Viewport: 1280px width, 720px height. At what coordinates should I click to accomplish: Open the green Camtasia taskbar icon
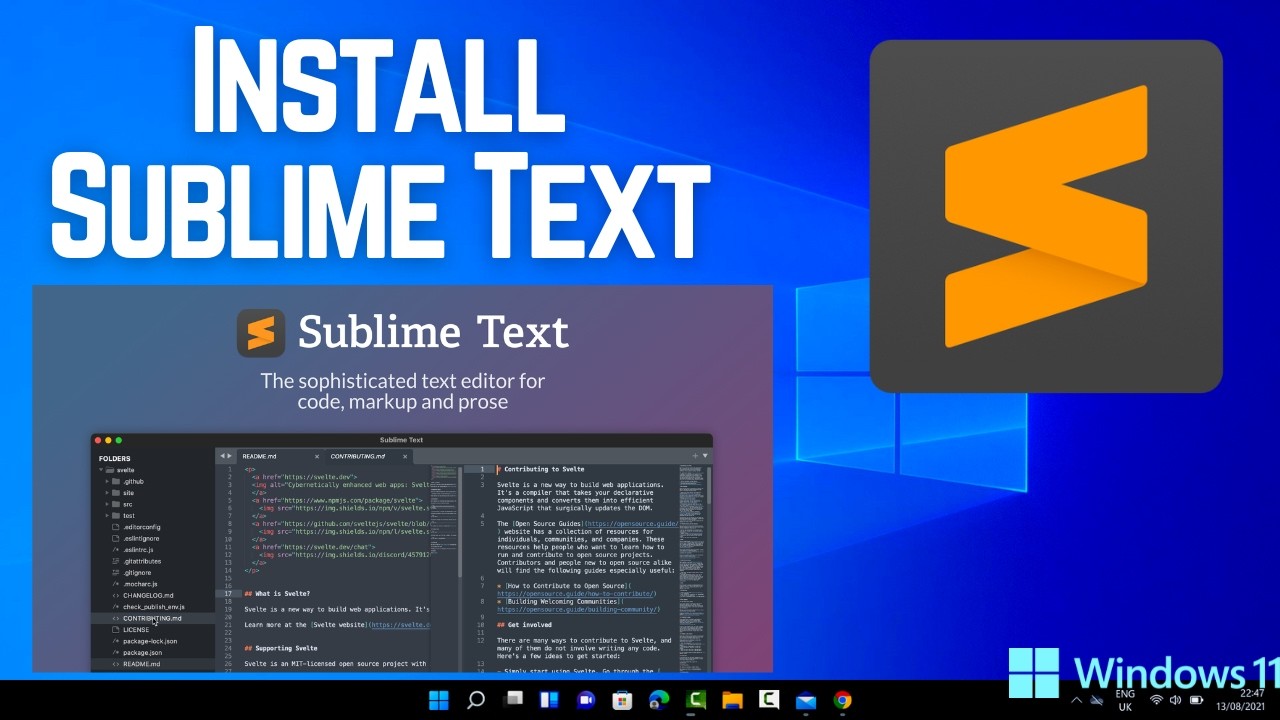pos(696,700)
